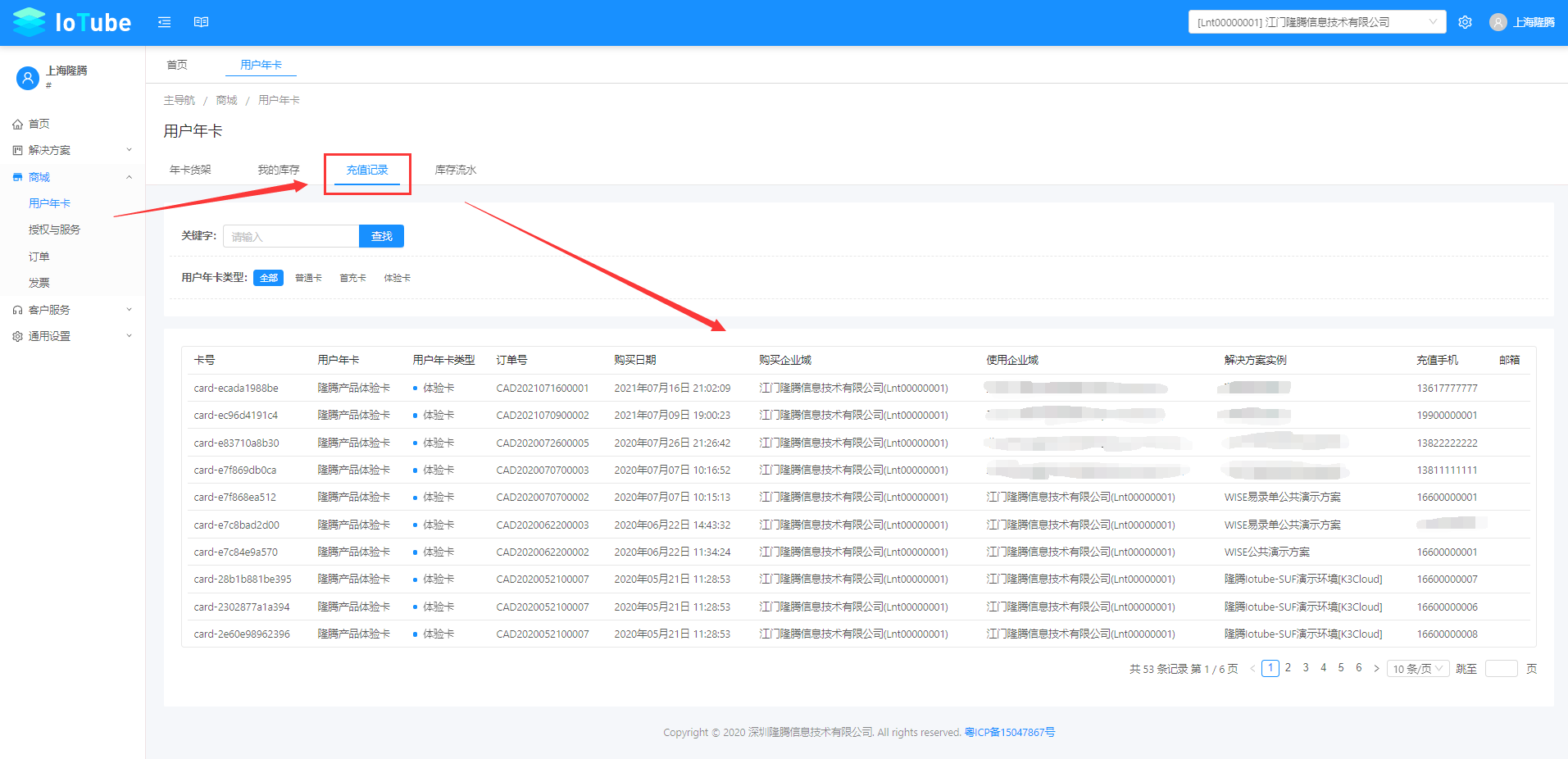The height and width of the screenshot is (759, 1568).
Task: Open the 首页 page tab at top
Action: click(x=177, y=65)
